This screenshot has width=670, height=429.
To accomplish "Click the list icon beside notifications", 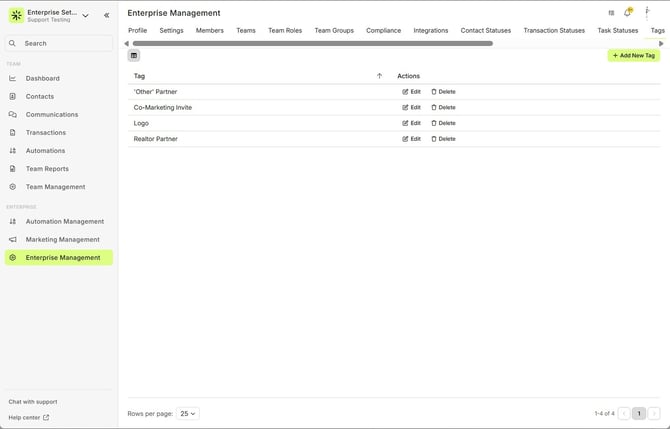I will click(x=611, y=13).
